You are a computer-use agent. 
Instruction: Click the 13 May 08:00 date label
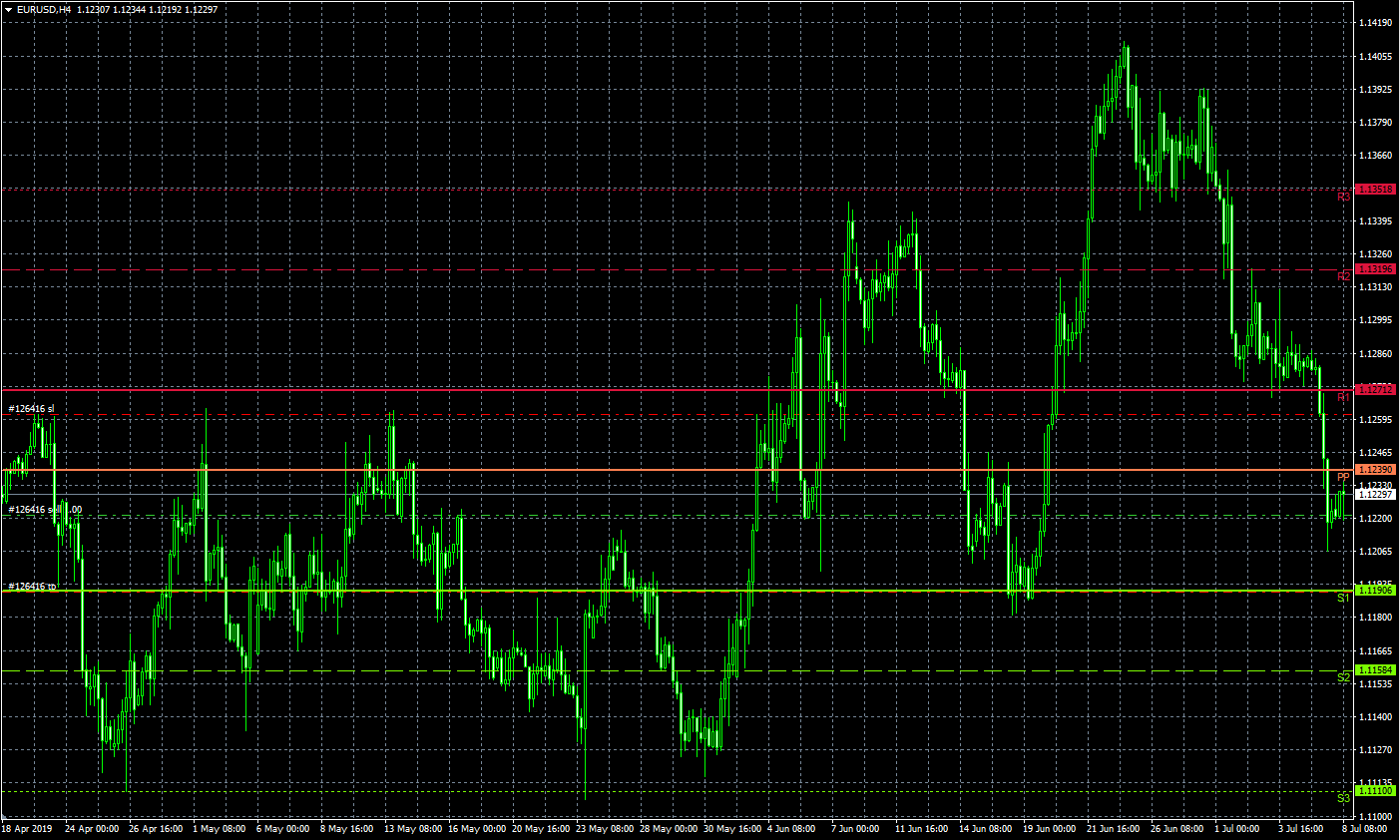[413, 829]
